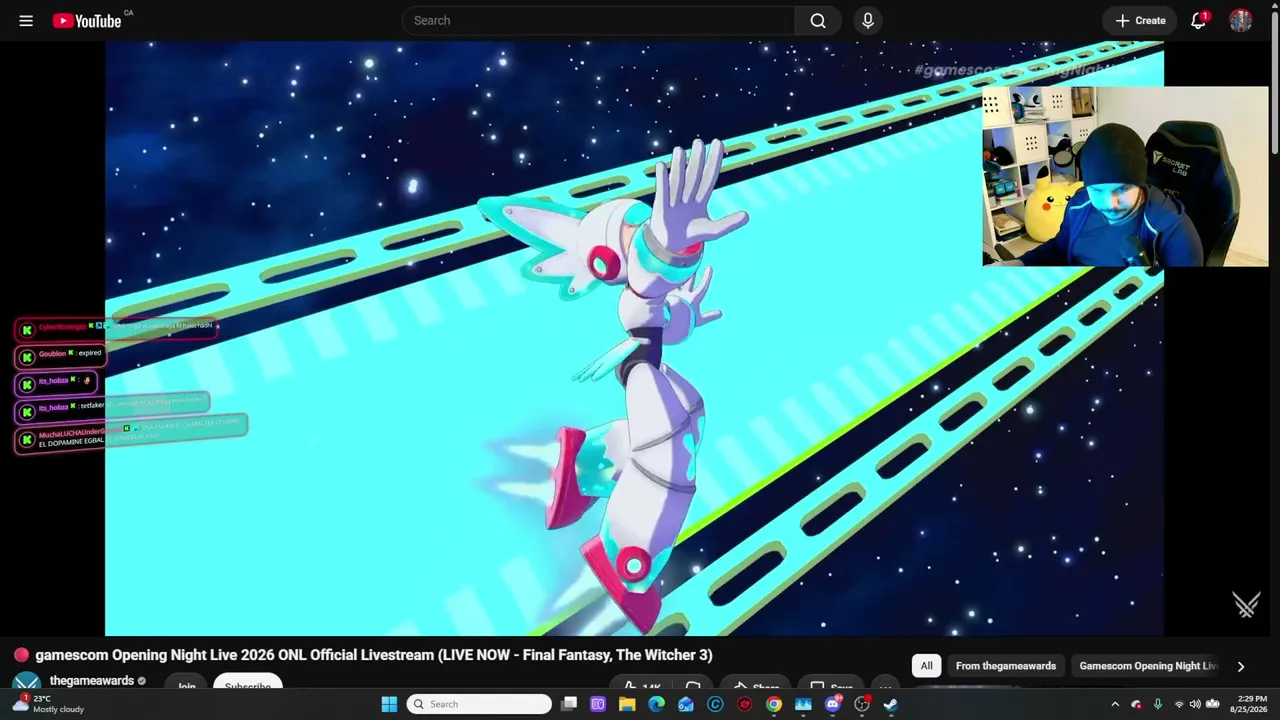The height and width of the screenshot is (720, 1280).
Task: Open the Windows Start menu
Action: pos(389,704)
